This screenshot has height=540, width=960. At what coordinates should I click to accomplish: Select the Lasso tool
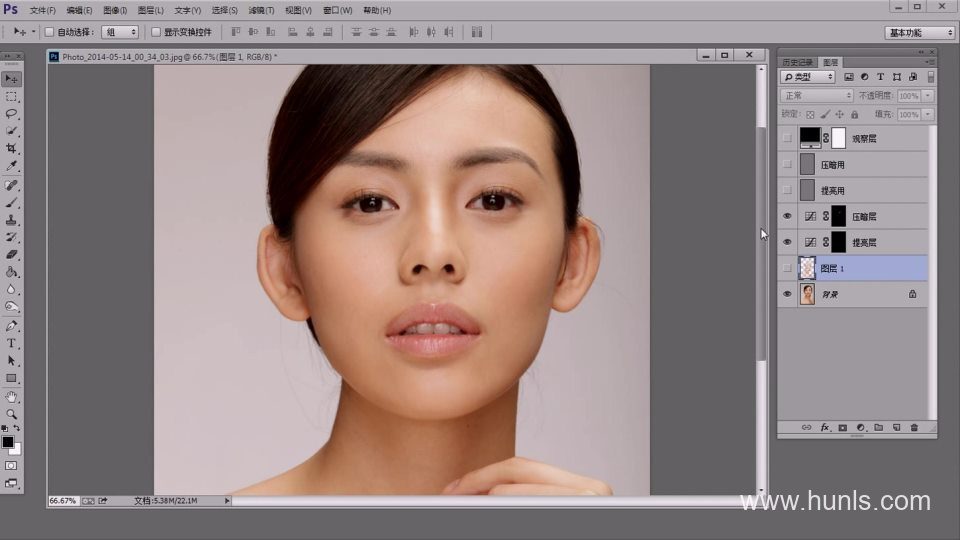[x=12, y=114]
